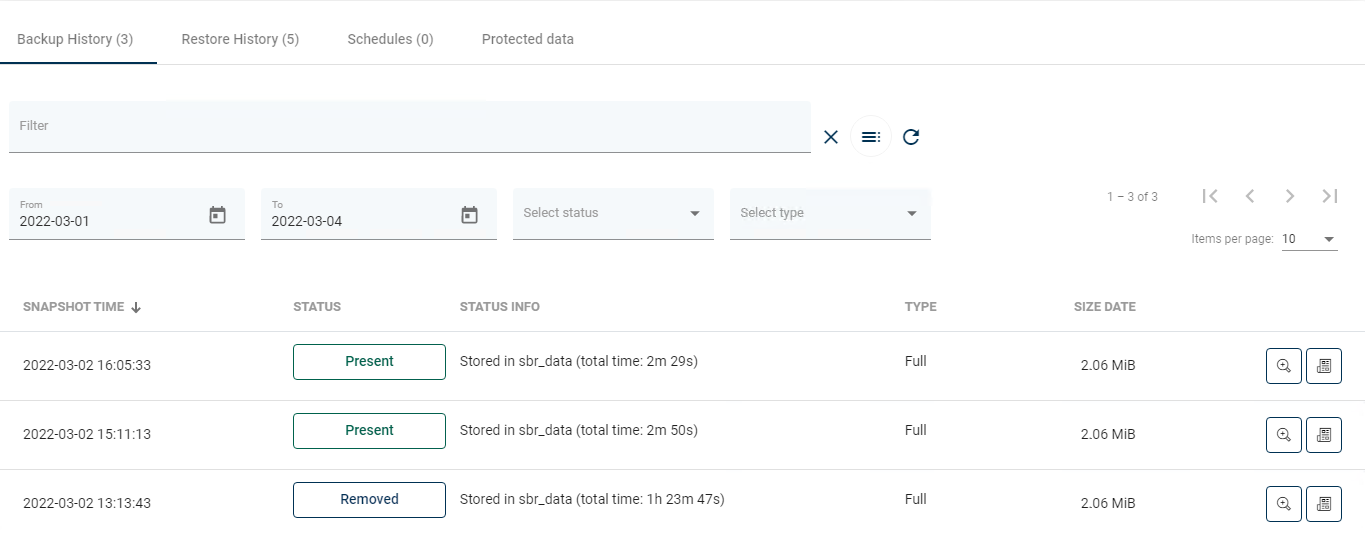Open the To date calendar picker
Image resolution: width=1365 pixels, height=537 pixels.
(x=469, y=215)
